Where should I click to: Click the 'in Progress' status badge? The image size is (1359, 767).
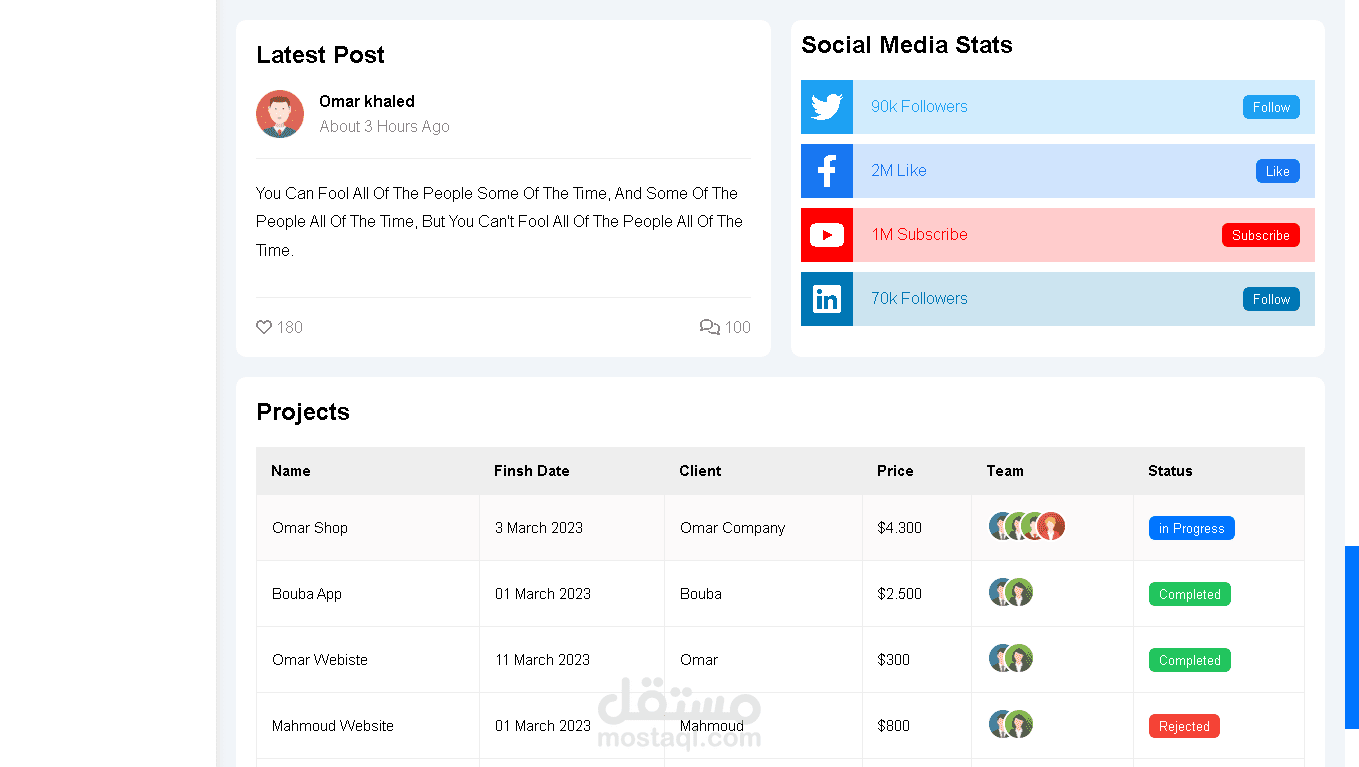(x=1191, y=528)
